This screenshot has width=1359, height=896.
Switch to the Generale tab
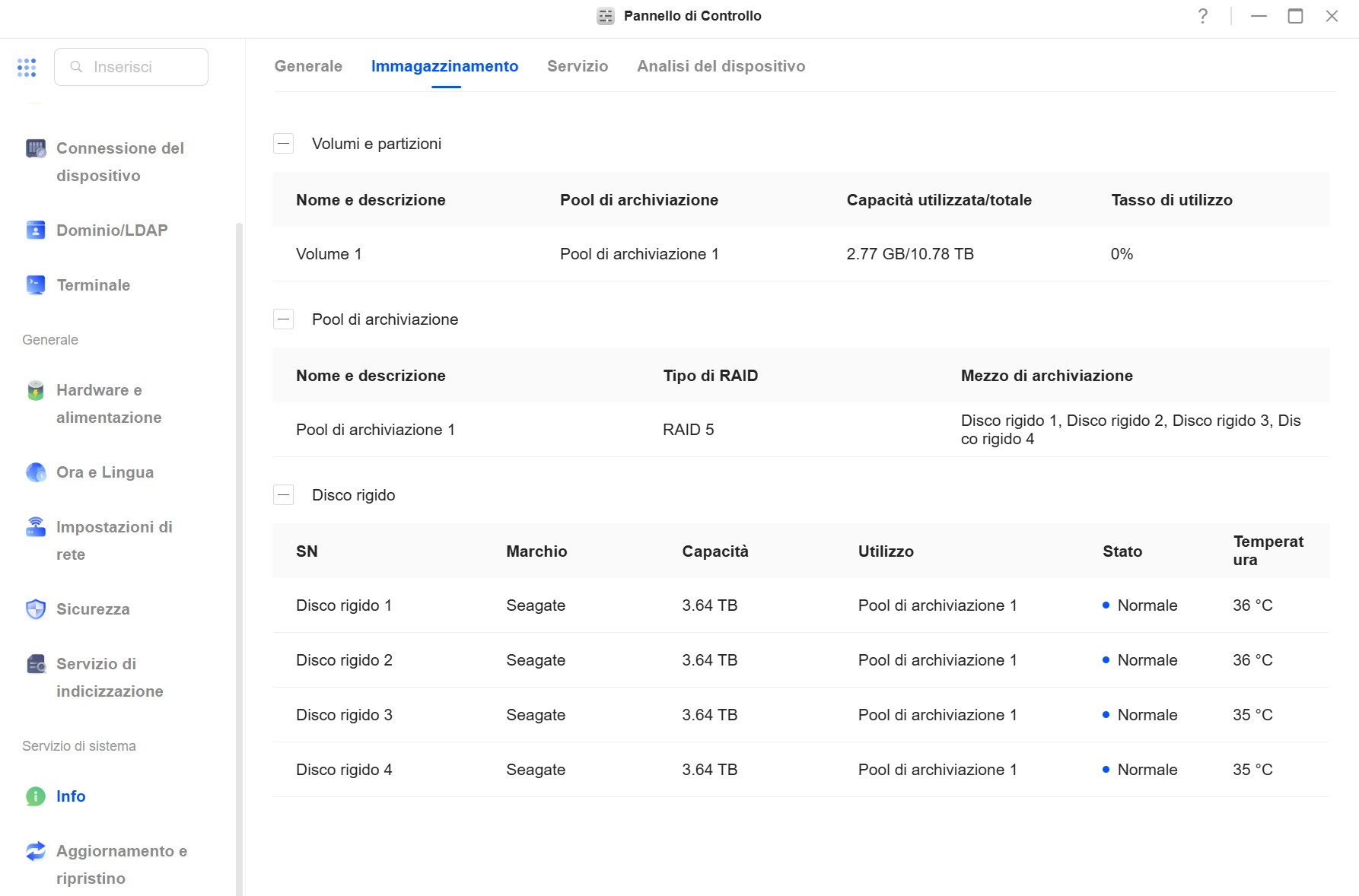308,66
